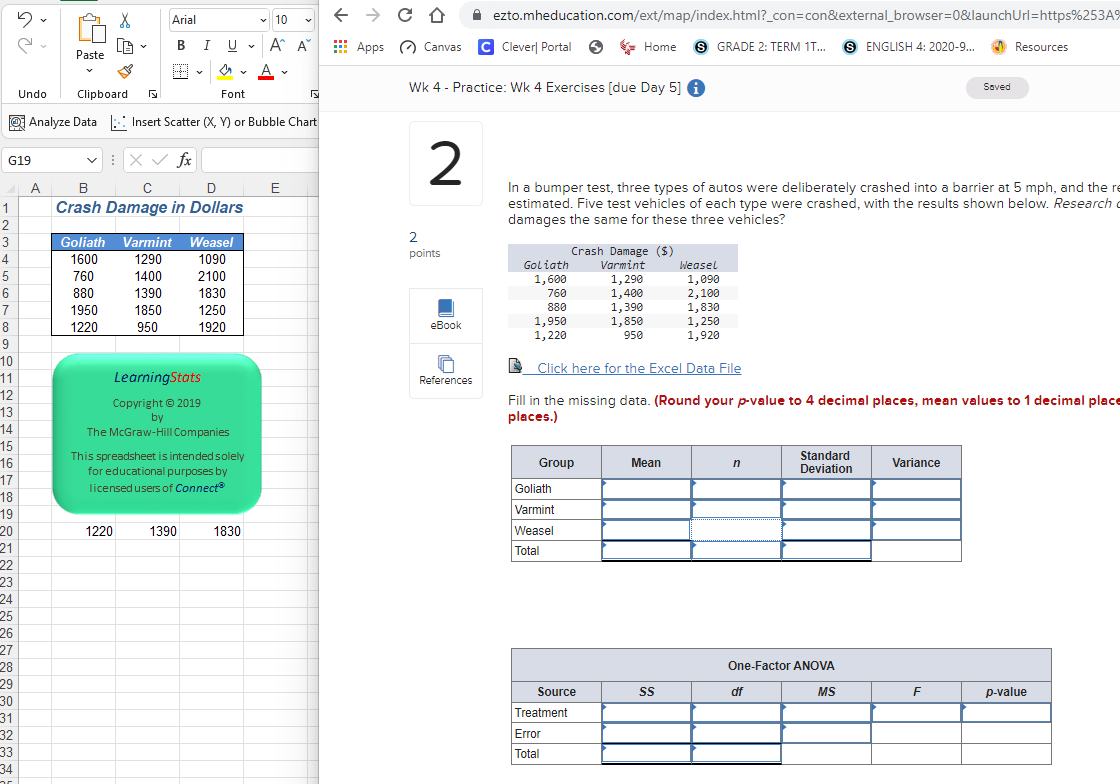Open font color dropdown arrow
1120x784 pixels.
[284, 72]
